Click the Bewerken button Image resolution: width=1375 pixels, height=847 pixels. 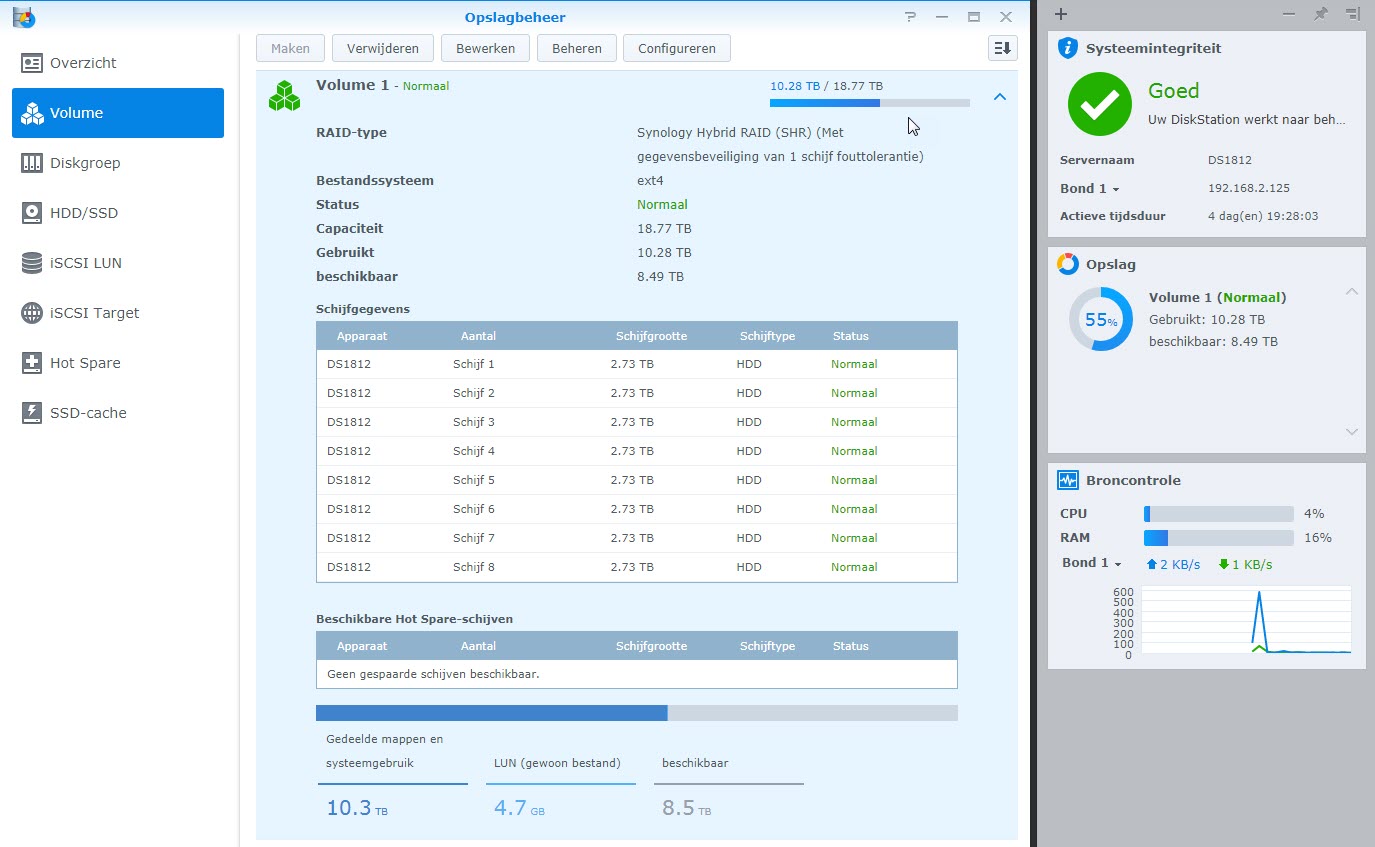point(485,48)
